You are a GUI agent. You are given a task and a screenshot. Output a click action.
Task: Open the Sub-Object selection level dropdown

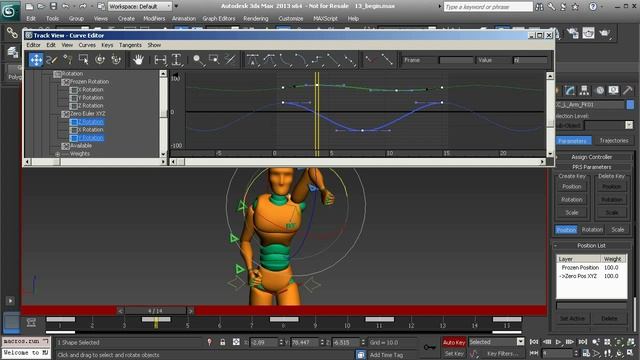[x=608, y=125]
